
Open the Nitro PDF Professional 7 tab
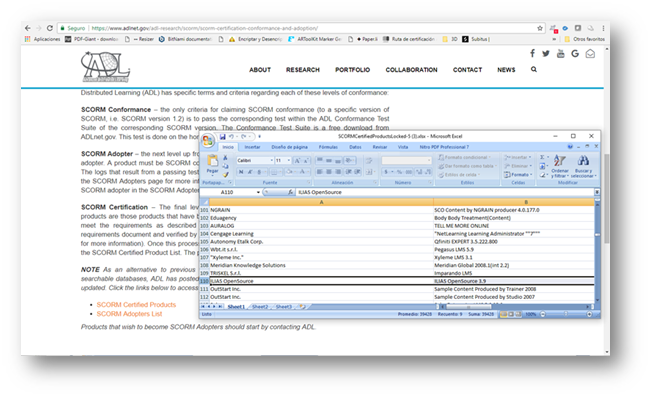coord(444,147)
